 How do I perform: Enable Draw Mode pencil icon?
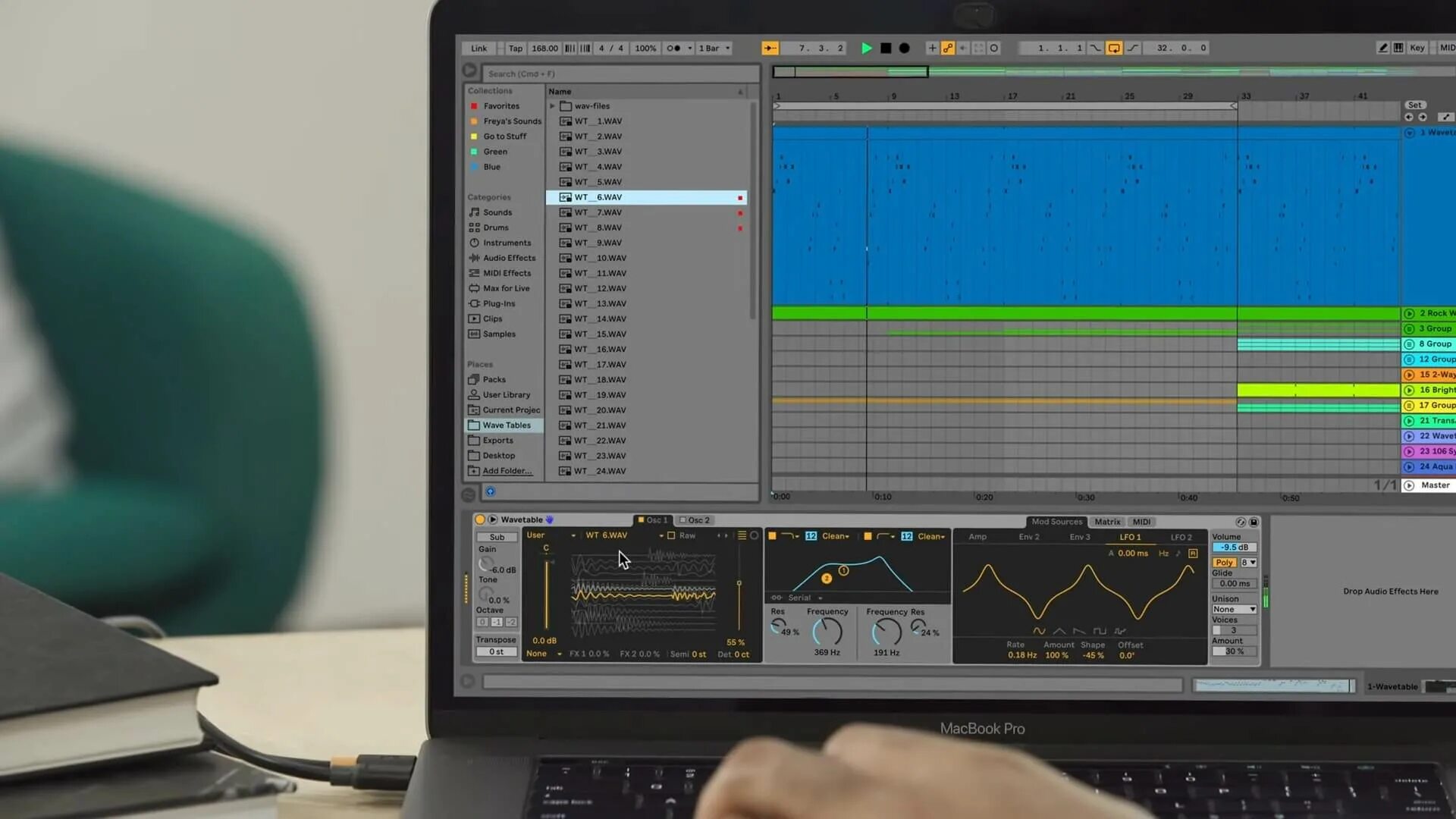[1382, 48]
